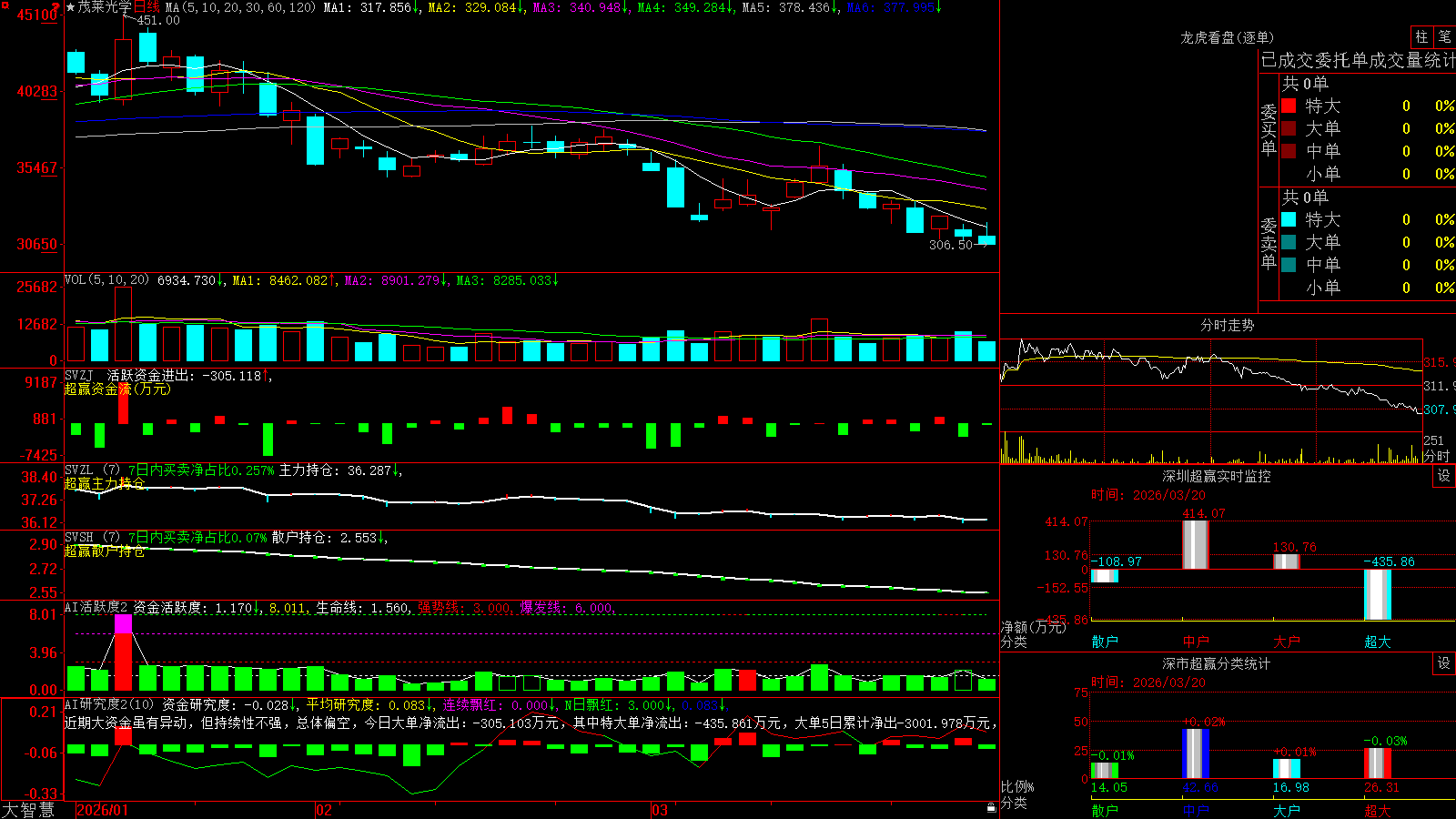Click the 分时 label beside intraday volume
The image size is (1456, 819).
[1437, 456]
